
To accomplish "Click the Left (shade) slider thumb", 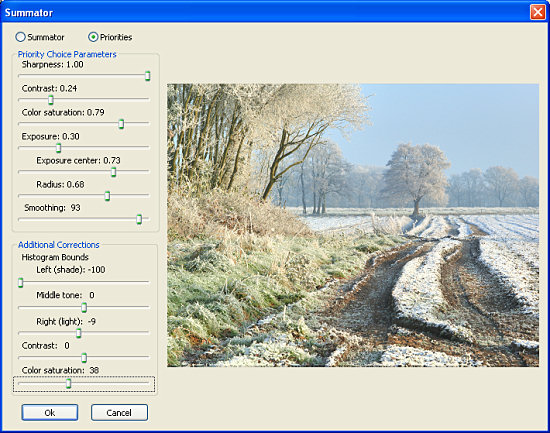I will click(x=21, y=282).
